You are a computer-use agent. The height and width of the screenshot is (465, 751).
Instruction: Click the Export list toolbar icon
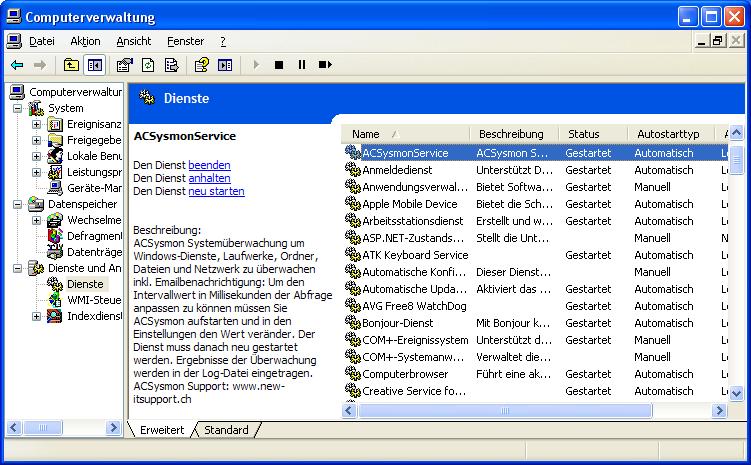click(x=171, y=65)
